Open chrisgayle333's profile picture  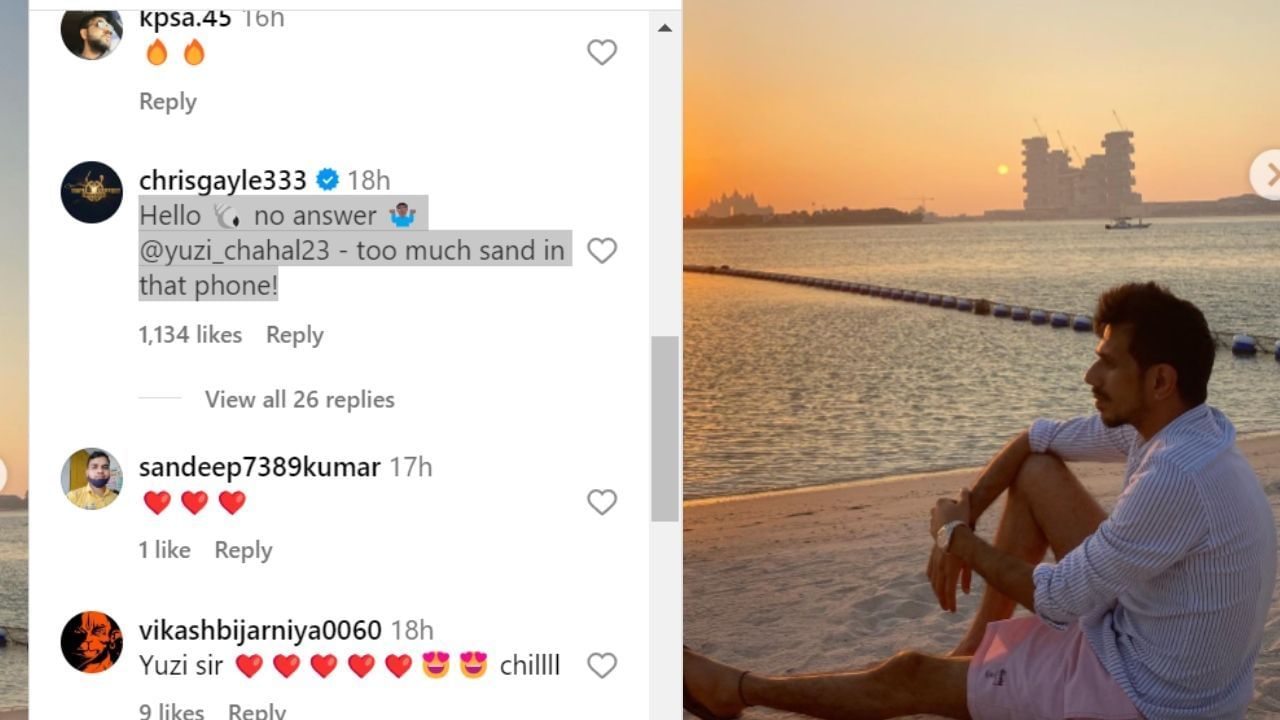pyautogui.click(x=92, y=192)
